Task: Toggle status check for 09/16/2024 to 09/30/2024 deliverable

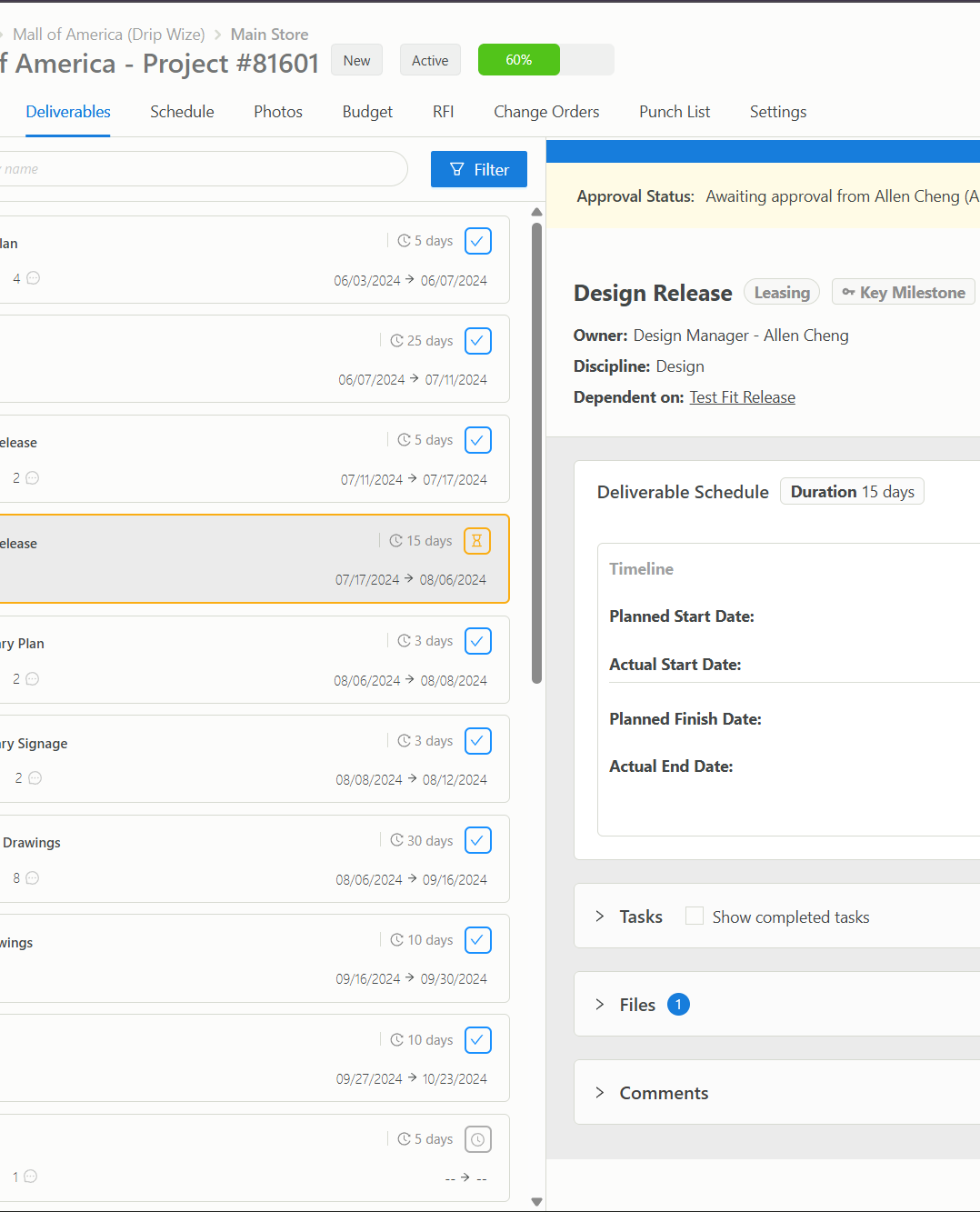Action: coord(478,940)
